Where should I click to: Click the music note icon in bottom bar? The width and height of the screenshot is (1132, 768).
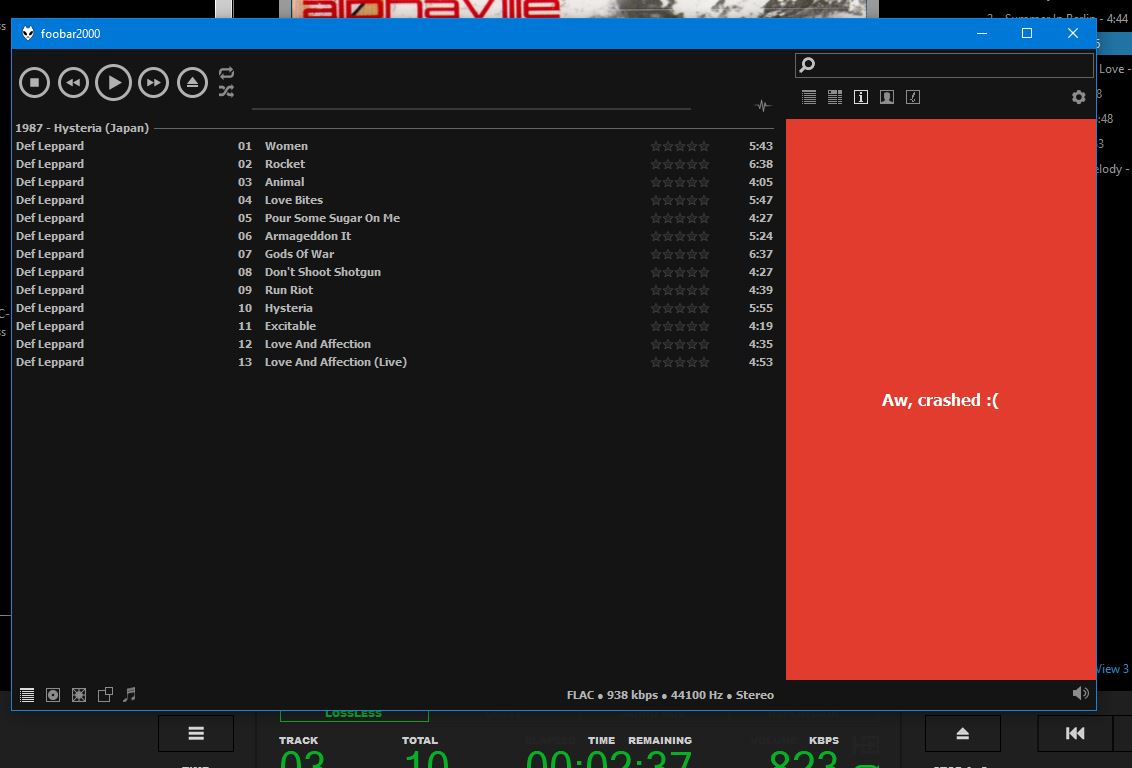[129, 694]
